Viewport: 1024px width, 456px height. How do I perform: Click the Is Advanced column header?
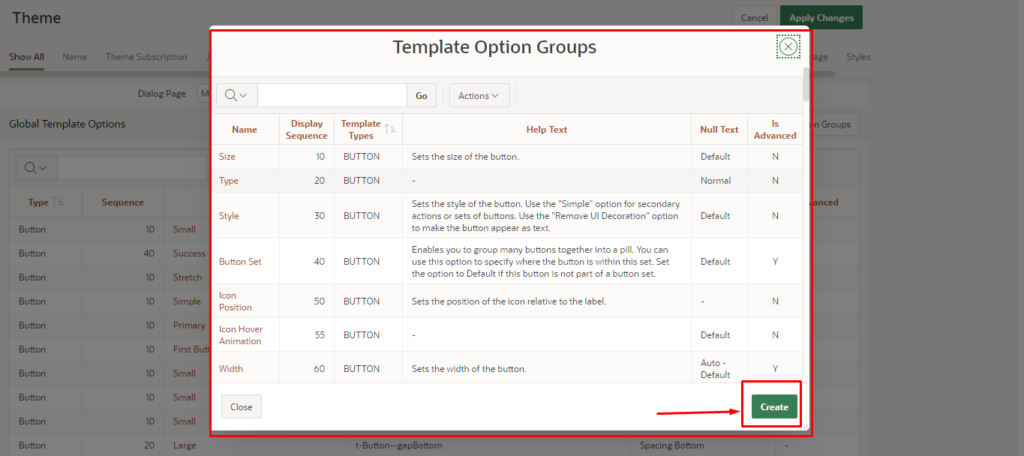tap(774, 129)
